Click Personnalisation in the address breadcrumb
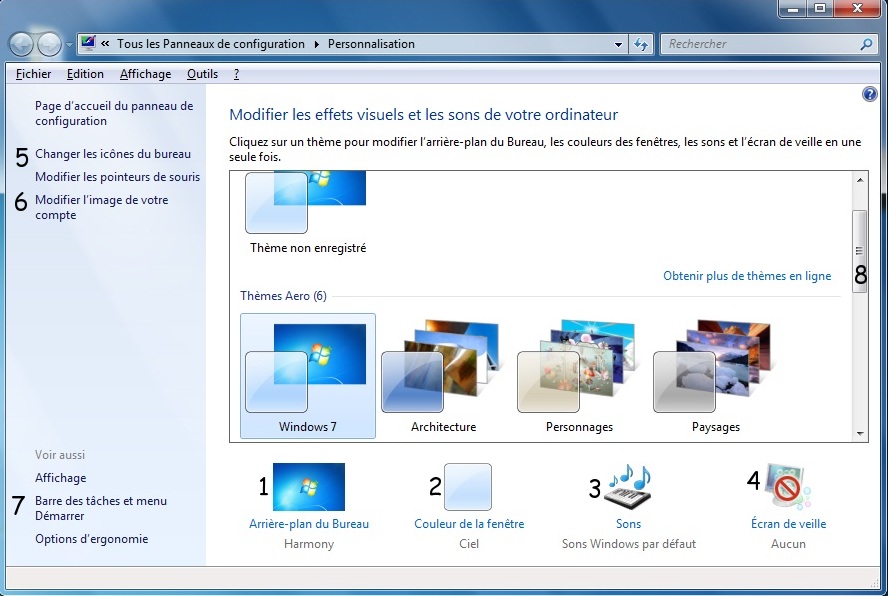This screenshot has height=596, width=889. click(371, 44)
